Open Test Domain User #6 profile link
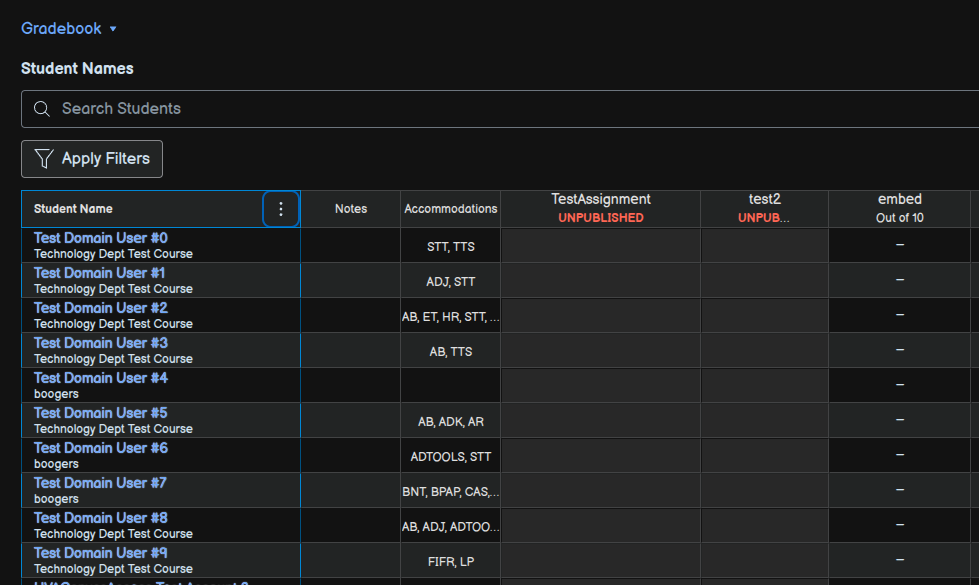979x585 pixels. click(101, 448)
